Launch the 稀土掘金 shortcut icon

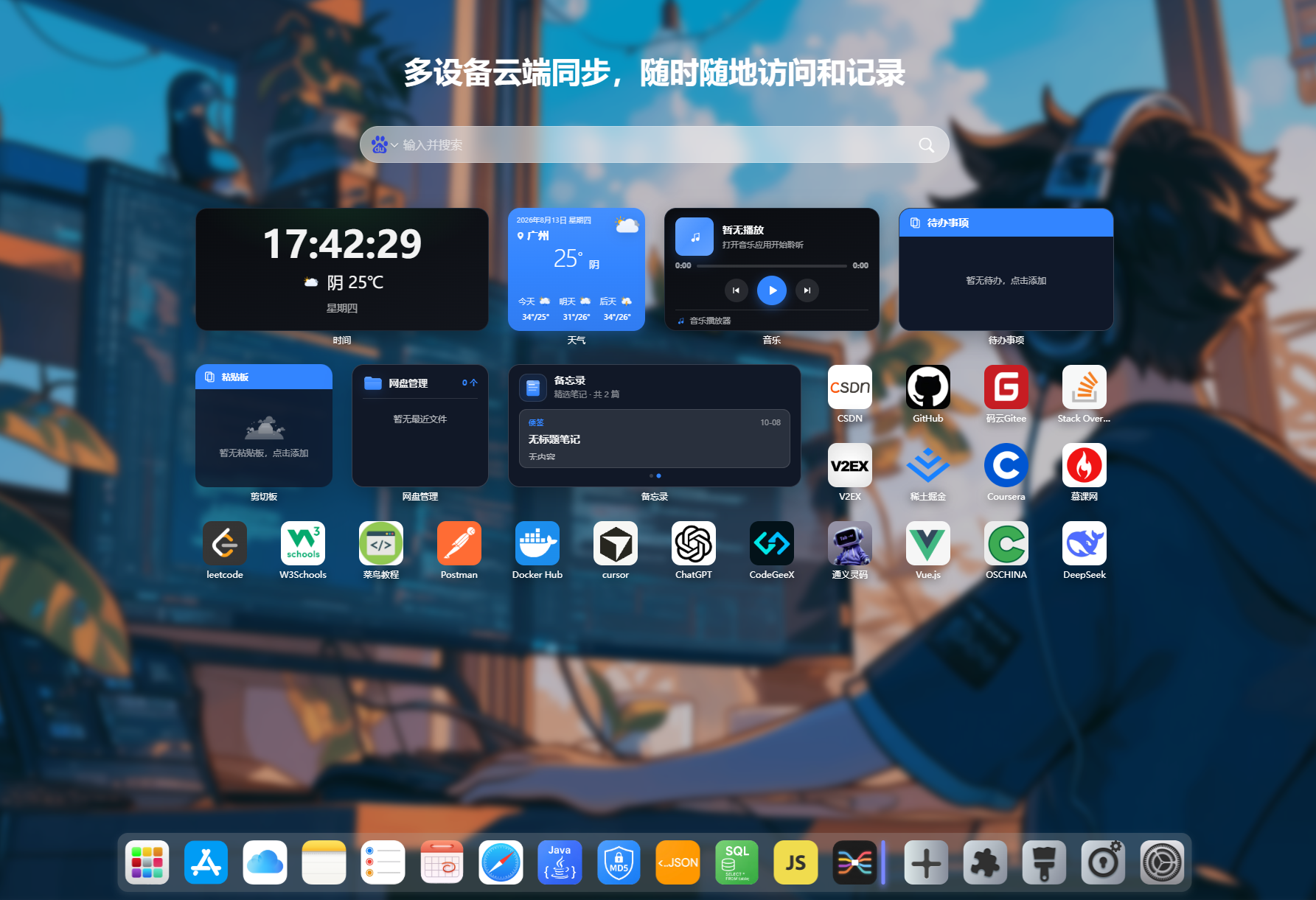(x=927, y=465)
